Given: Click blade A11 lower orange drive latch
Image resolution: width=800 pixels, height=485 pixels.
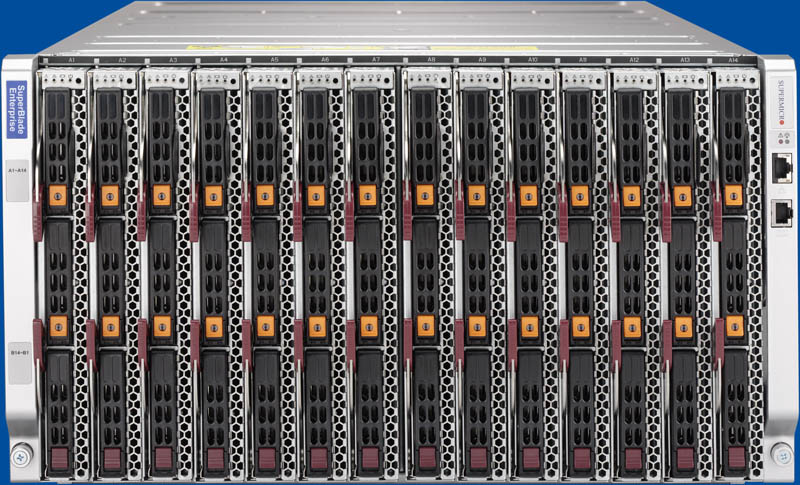Looking at the screenshot, I should pyautogui.click(x=581, y=327).
